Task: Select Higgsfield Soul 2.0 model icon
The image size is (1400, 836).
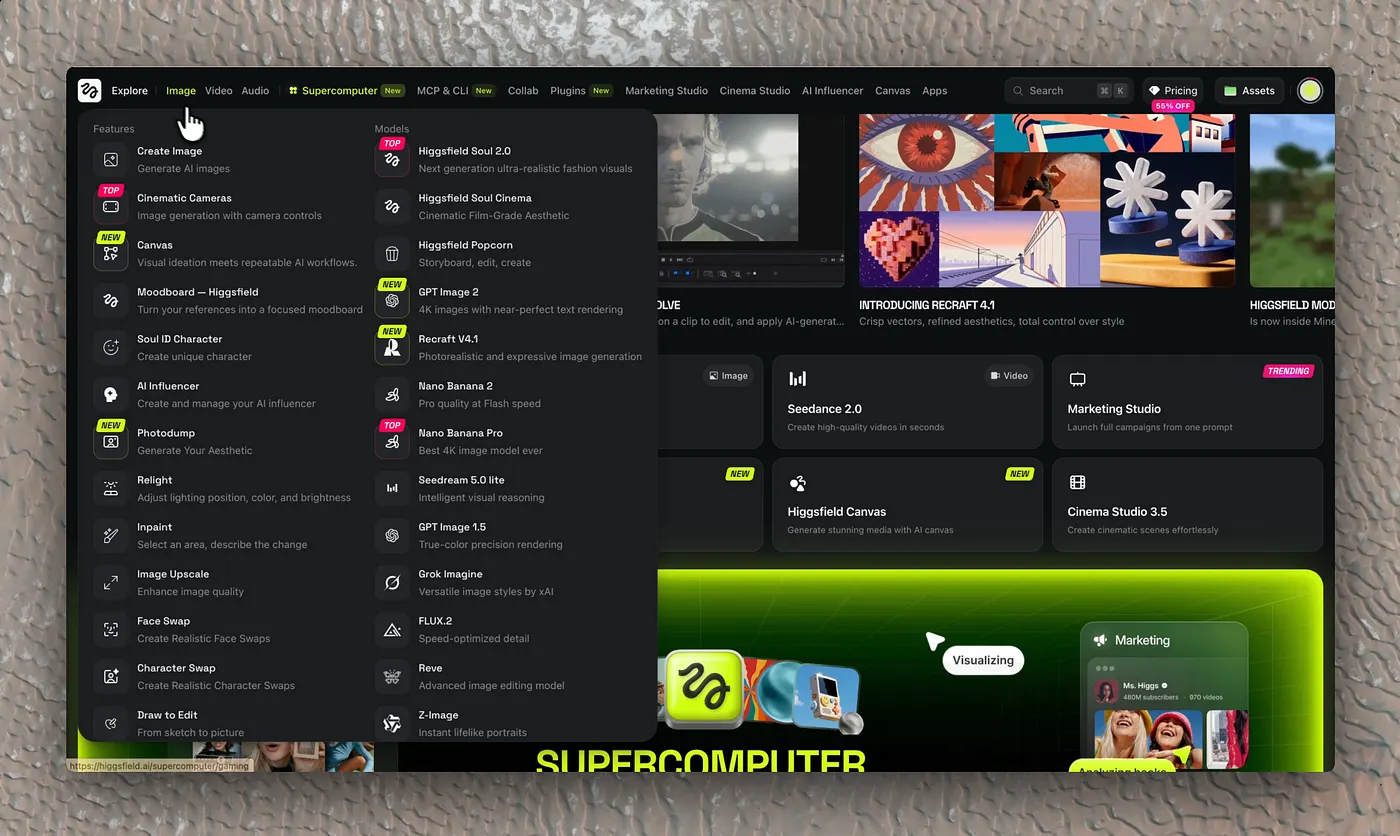Action: [x=393, y=160]
